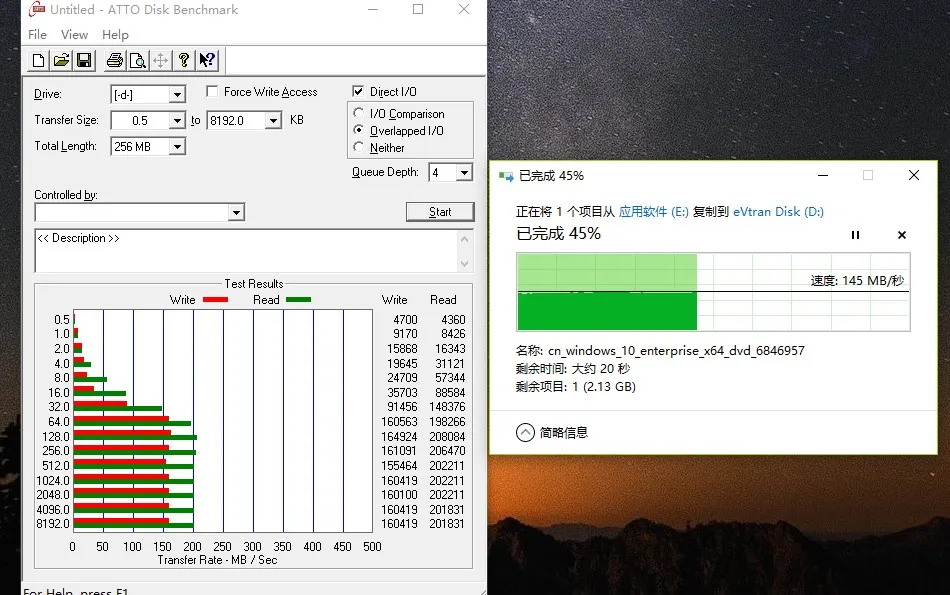Click the Save floppy disk icon
The width and height of the screenshot is (950, 595).
84,60
